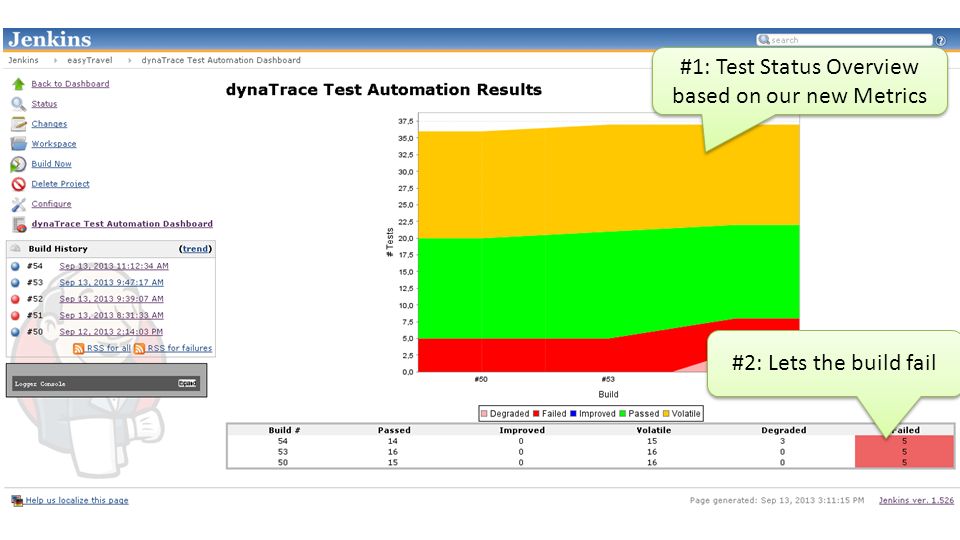This screenshot has height=540, width=960.
Task: Expand the arrow after the easyTravel breadcrumb
Action: [x=129, y=61]
